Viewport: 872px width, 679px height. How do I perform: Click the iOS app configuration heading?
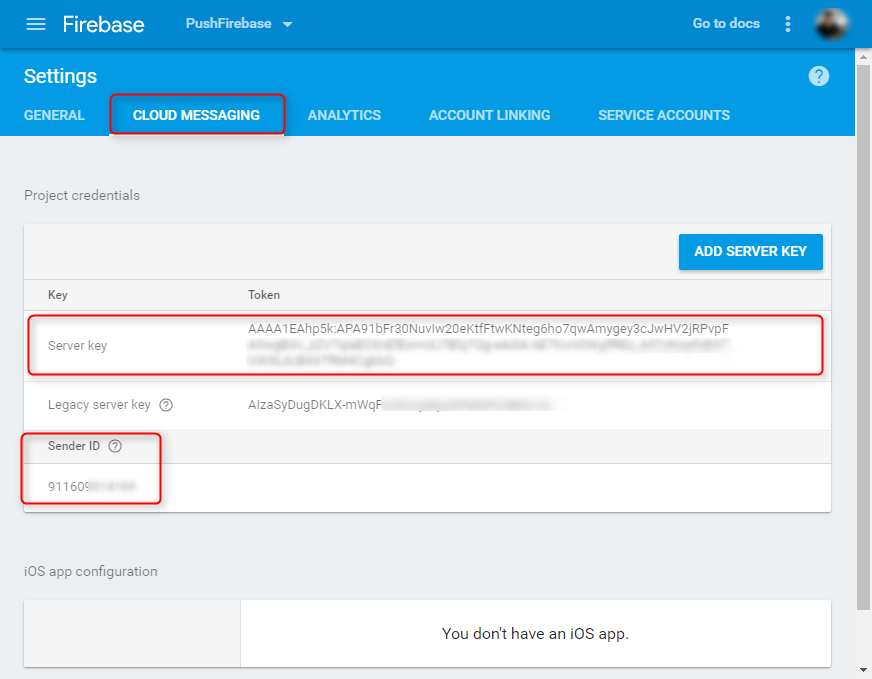click(91, 571)
